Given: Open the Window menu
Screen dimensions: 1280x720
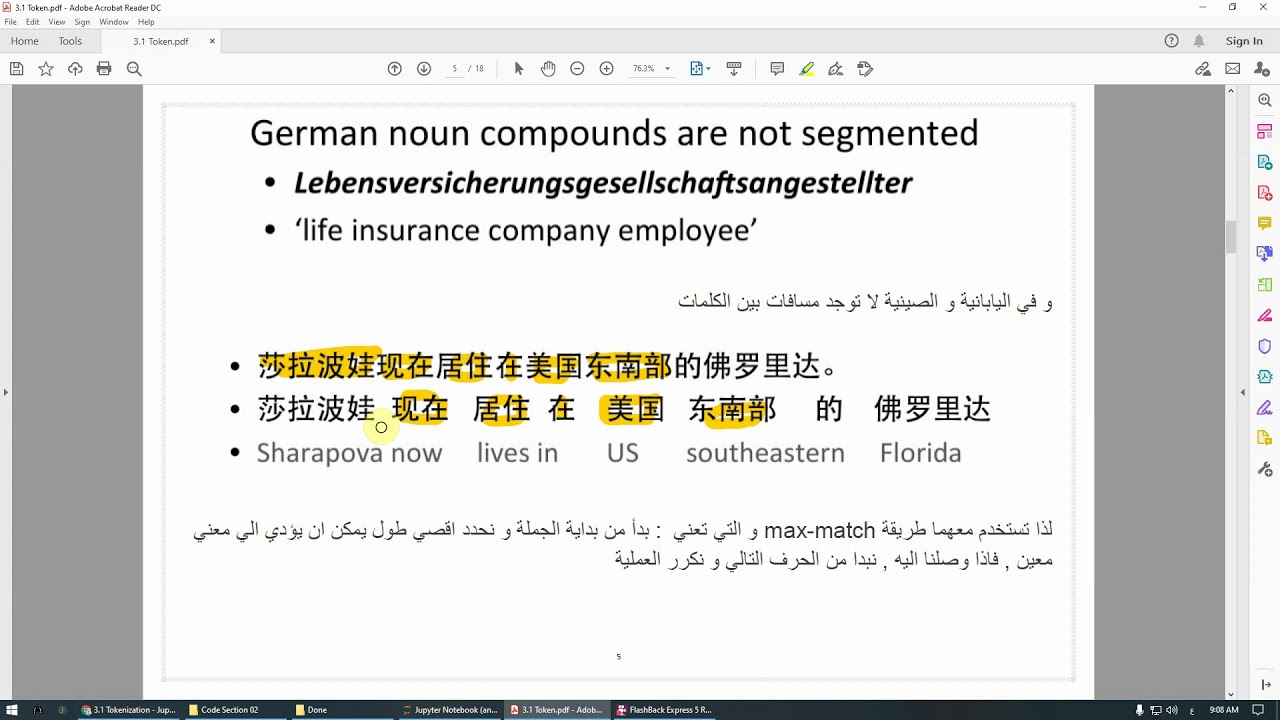Looking at the screenshot, I should (114, 22).
